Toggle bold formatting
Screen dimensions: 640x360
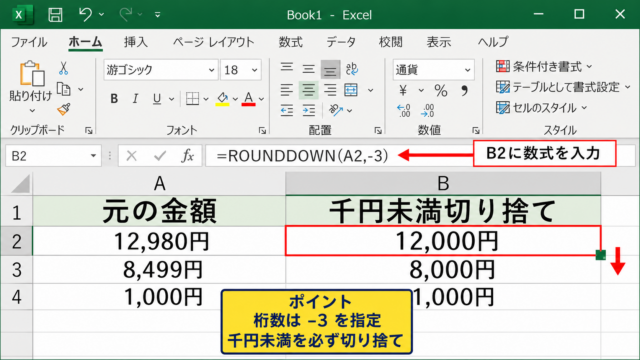114,98
